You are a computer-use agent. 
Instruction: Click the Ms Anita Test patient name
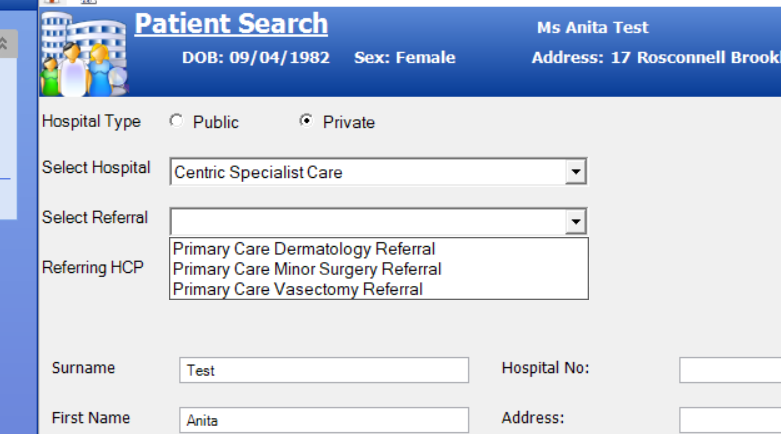click(592, 28)
